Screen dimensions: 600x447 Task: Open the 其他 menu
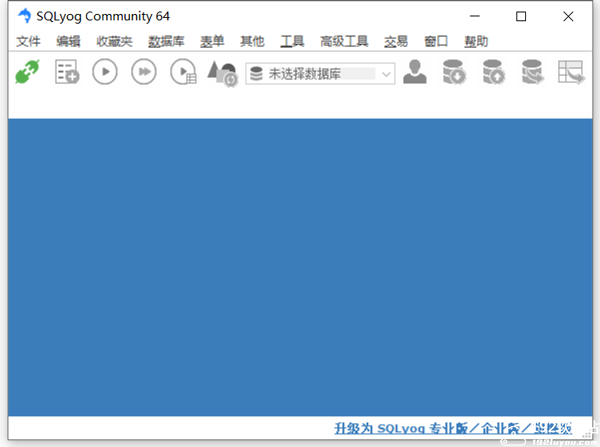(x=252, y=41)
